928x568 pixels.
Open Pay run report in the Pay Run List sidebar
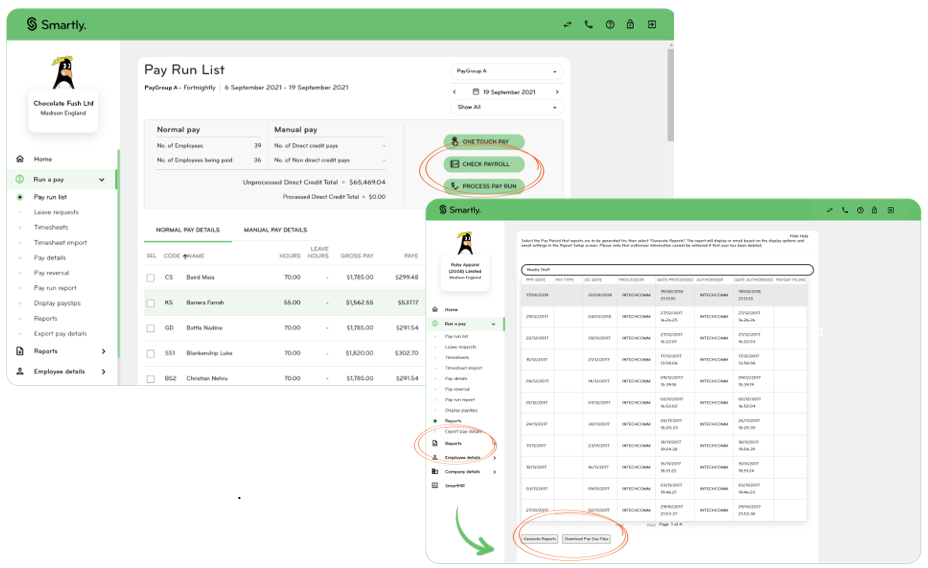tap(55, 288)
